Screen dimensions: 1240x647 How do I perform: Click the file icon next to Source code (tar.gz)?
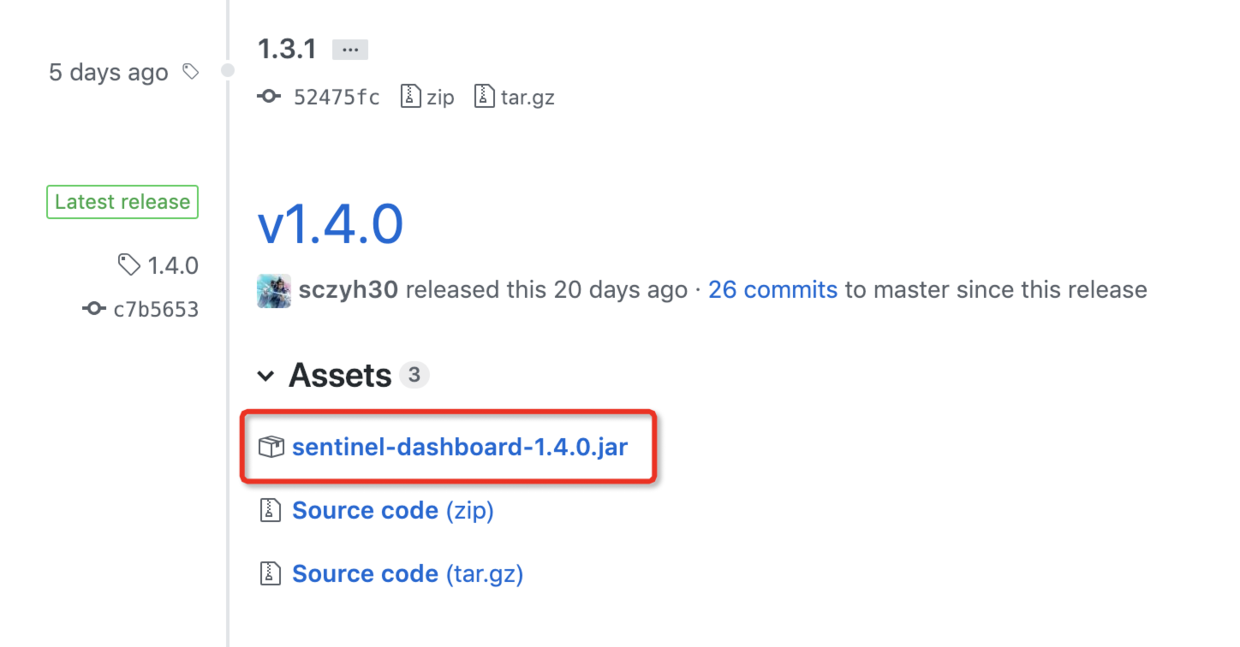pos(271,573)
